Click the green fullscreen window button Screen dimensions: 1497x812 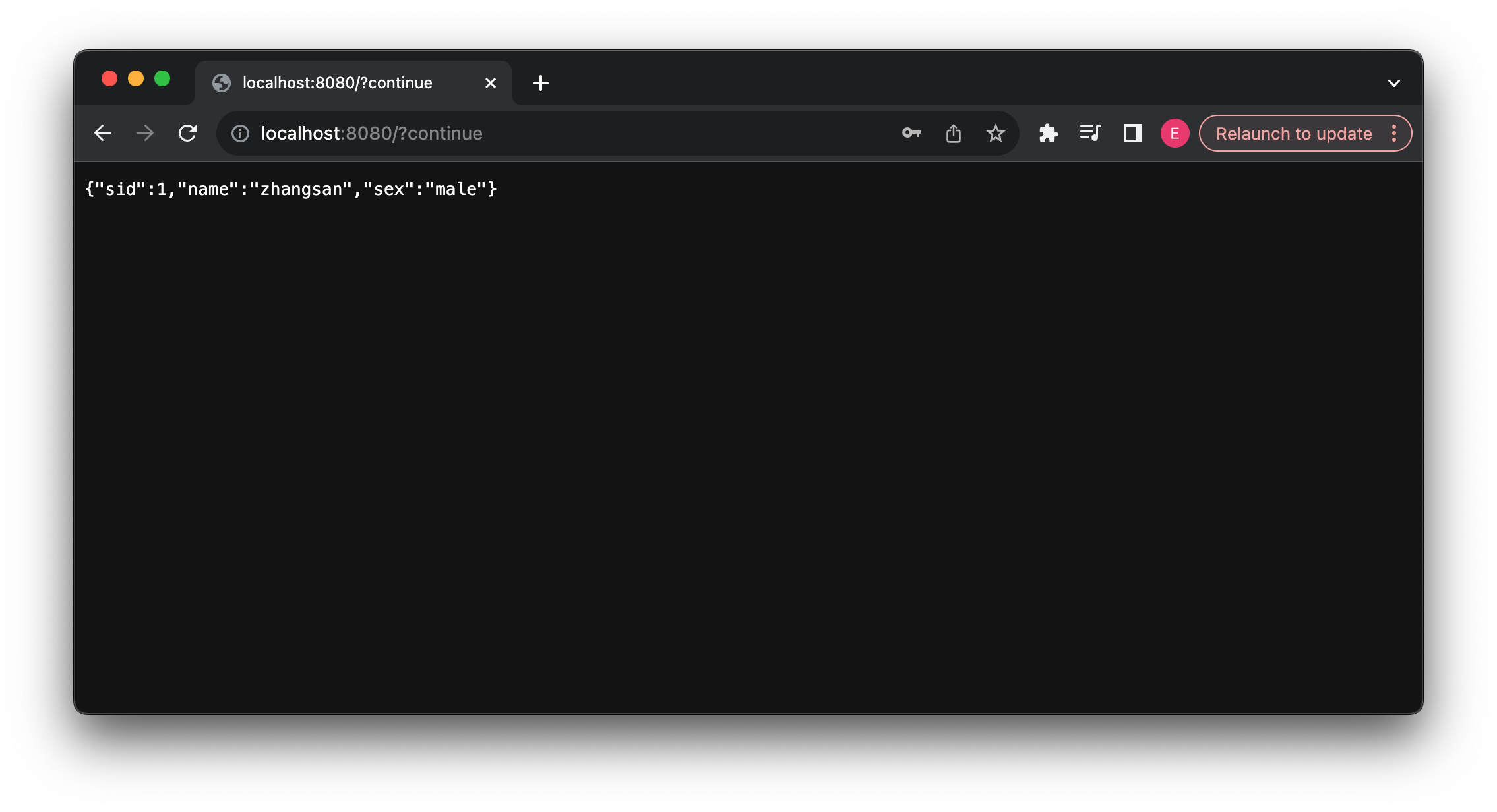click(162, 79)
